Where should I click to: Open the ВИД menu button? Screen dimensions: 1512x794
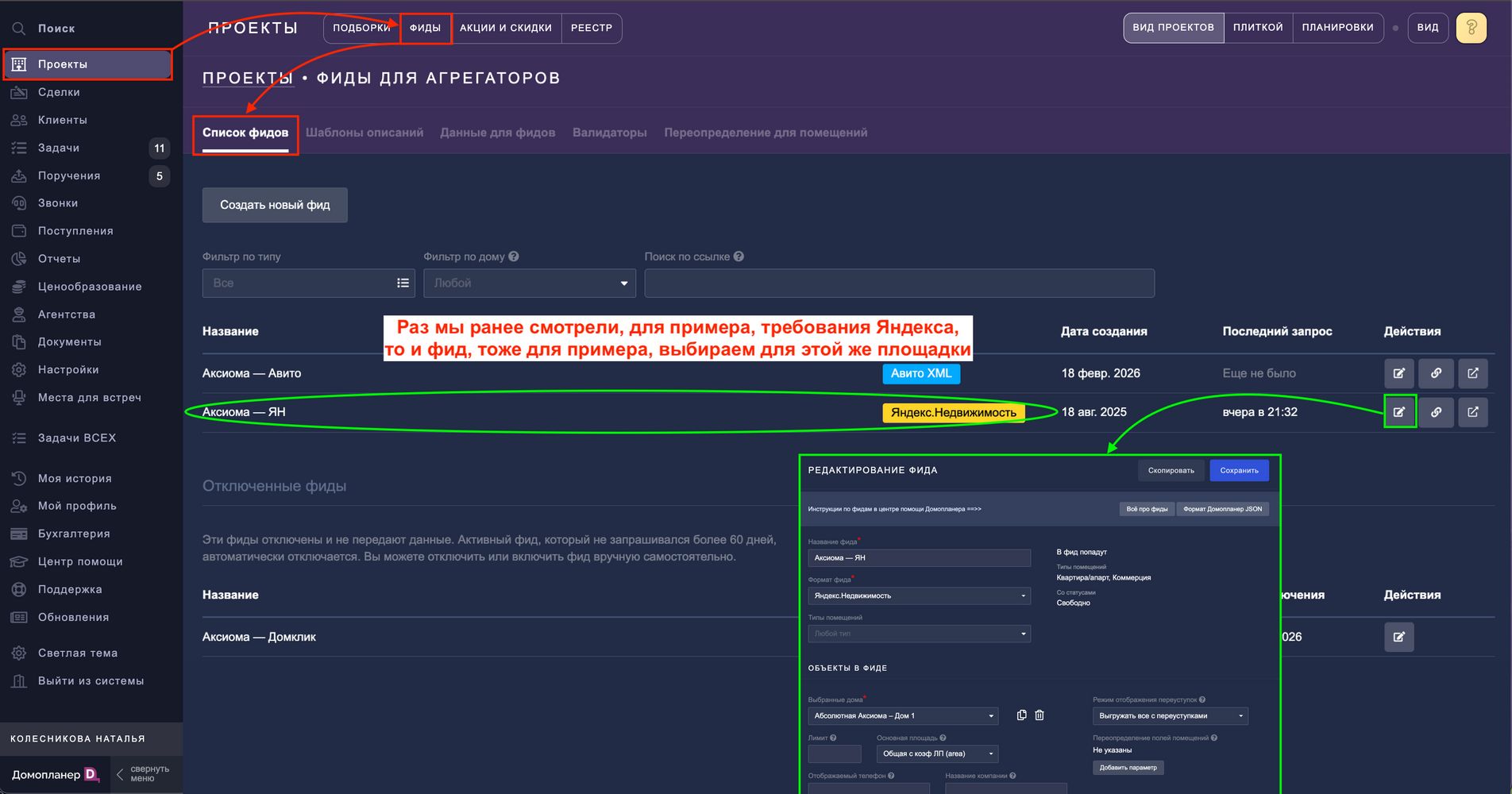tap(1427, 28)
